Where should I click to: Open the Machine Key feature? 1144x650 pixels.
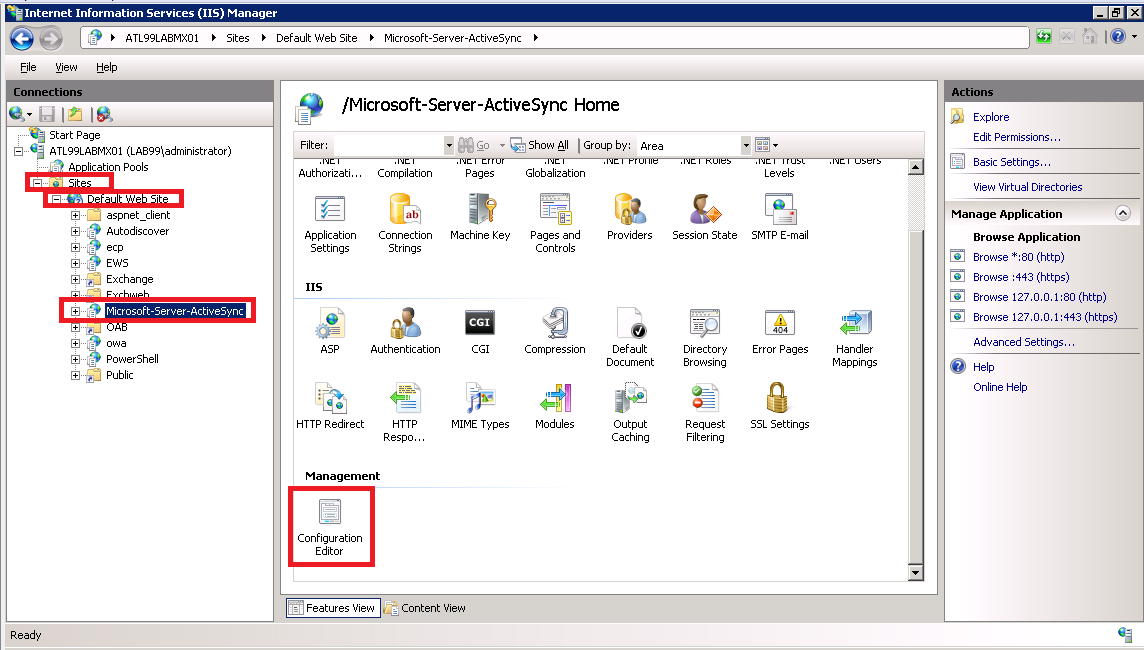click(480, 217)
